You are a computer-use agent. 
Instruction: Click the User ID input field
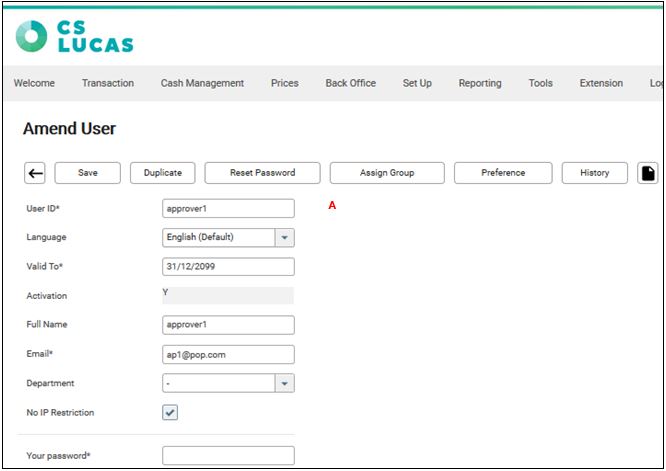click(x=228, y=208)
